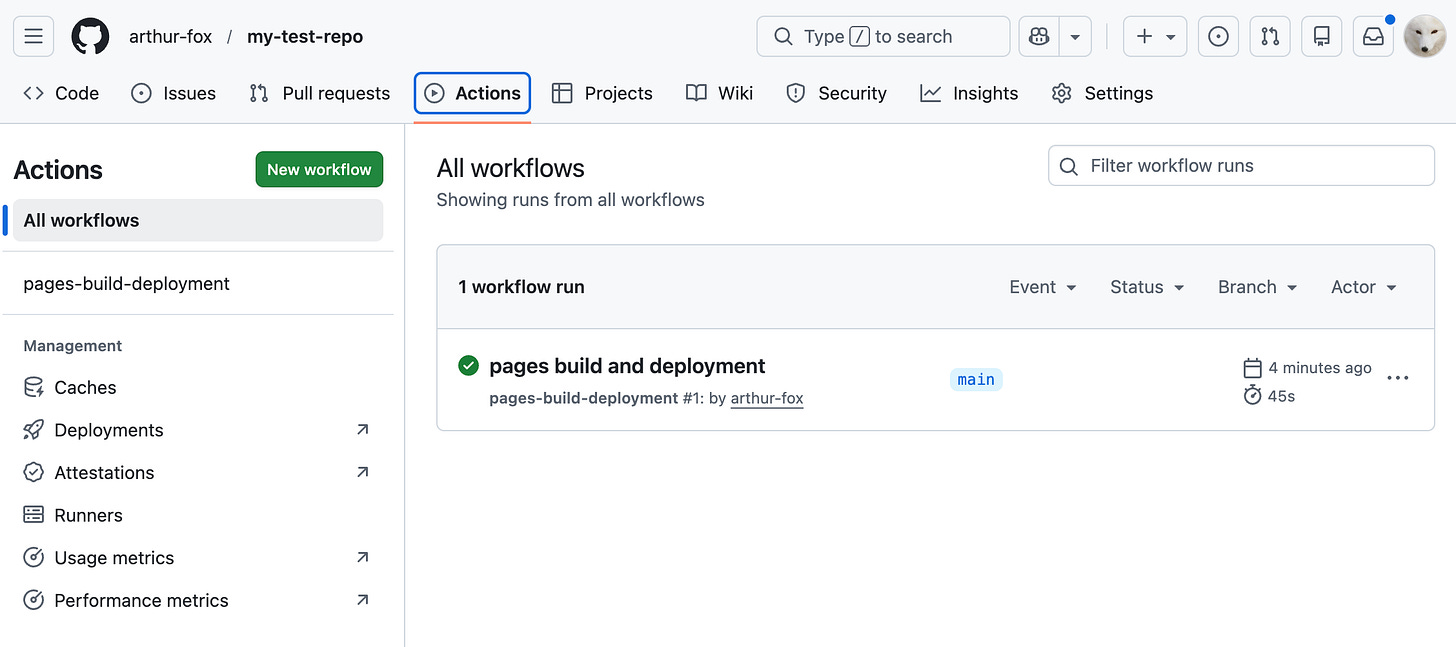
Task: Click the New workflow button
Action: click(319, 169)
